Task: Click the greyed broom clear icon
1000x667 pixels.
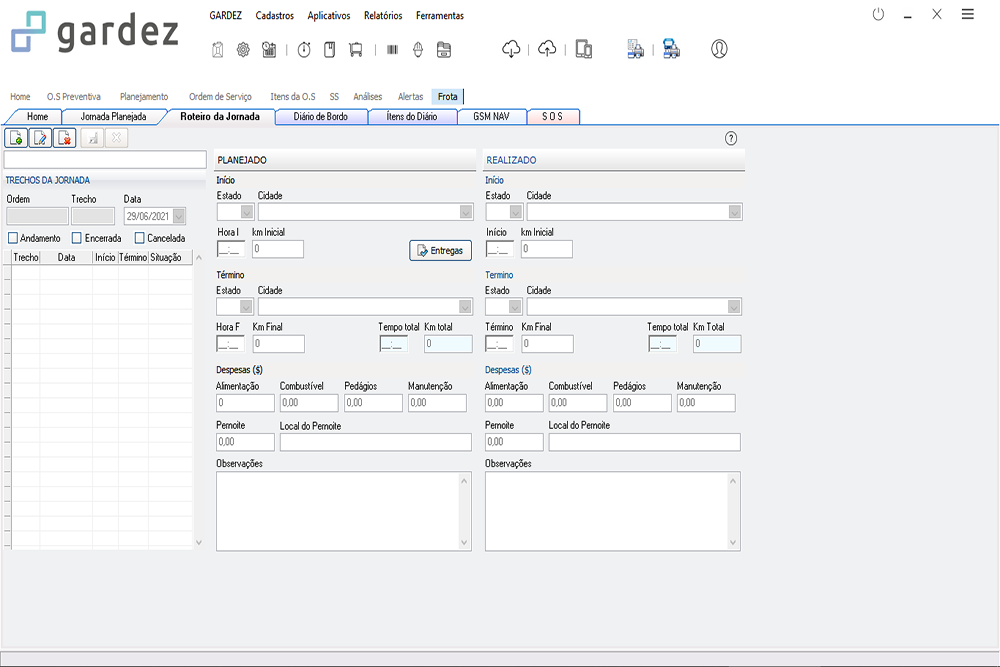Action: [x=92, y=138]
